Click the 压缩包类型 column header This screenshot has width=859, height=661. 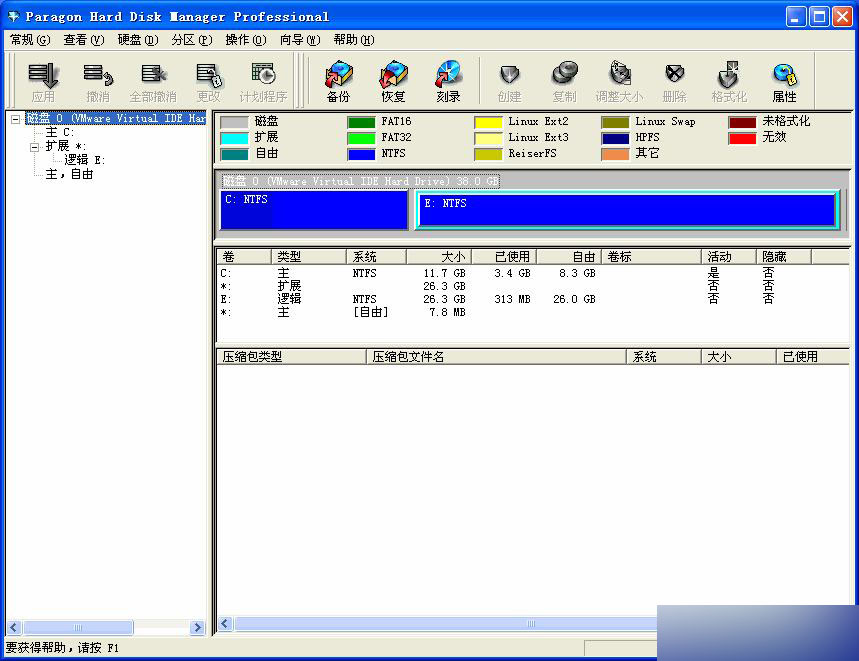pos(291,357)
